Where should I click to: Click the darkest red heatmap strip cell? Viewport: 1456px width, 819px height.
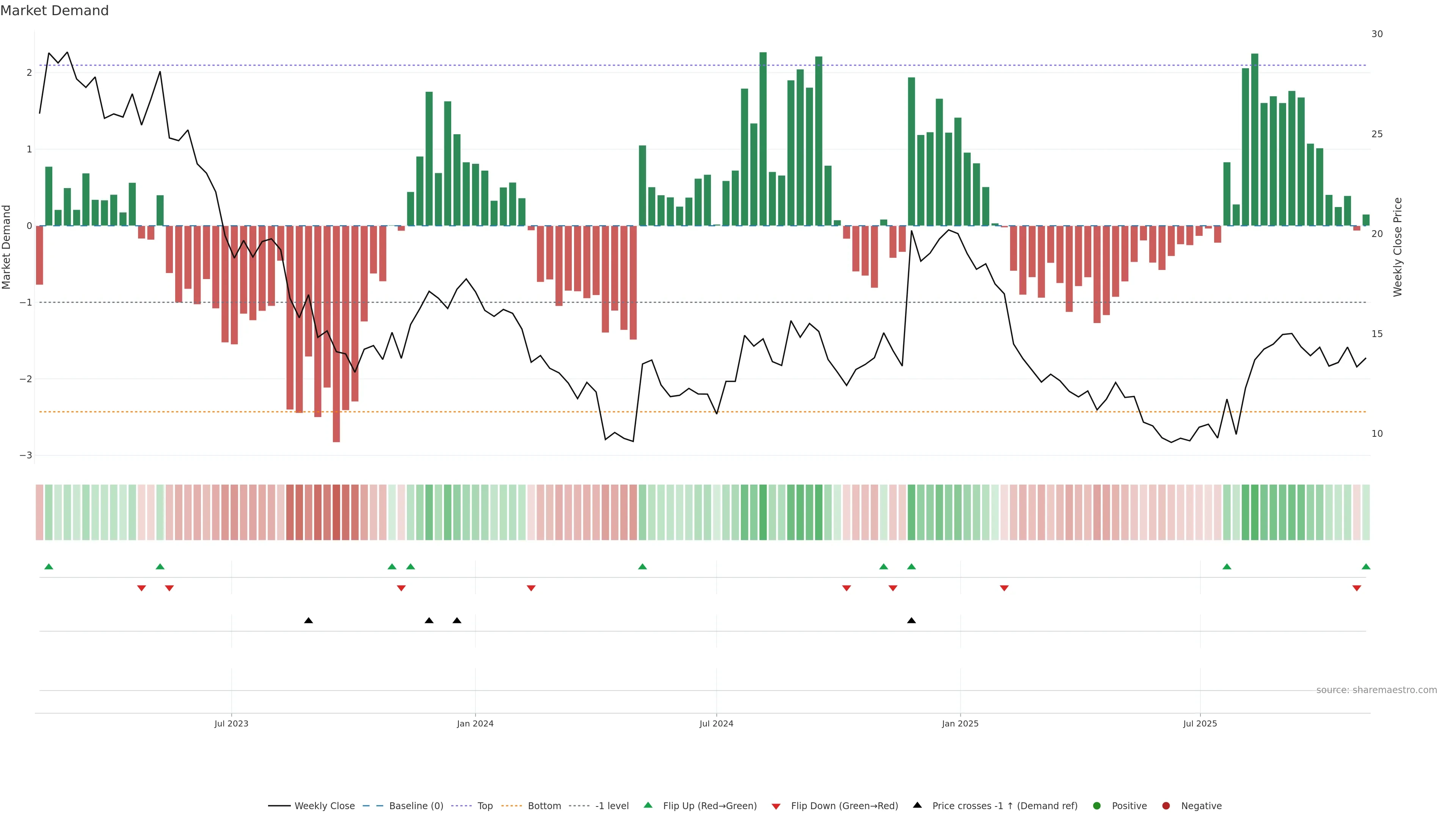(x=336, y=512)
